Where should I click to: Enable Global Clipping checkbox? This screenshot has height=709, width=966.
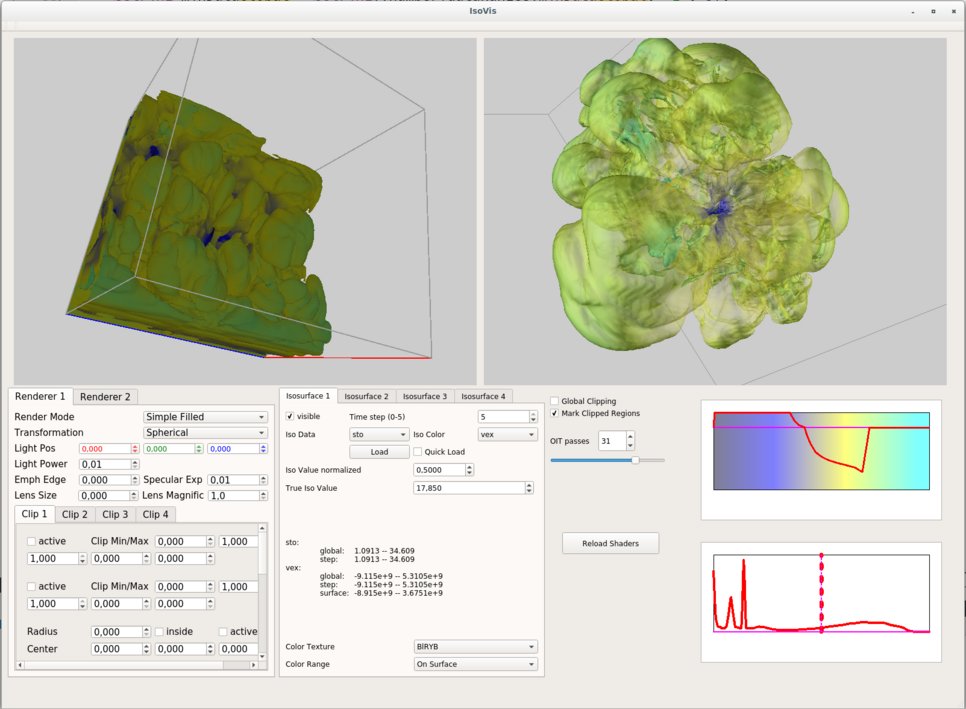(x=555, y=401)
